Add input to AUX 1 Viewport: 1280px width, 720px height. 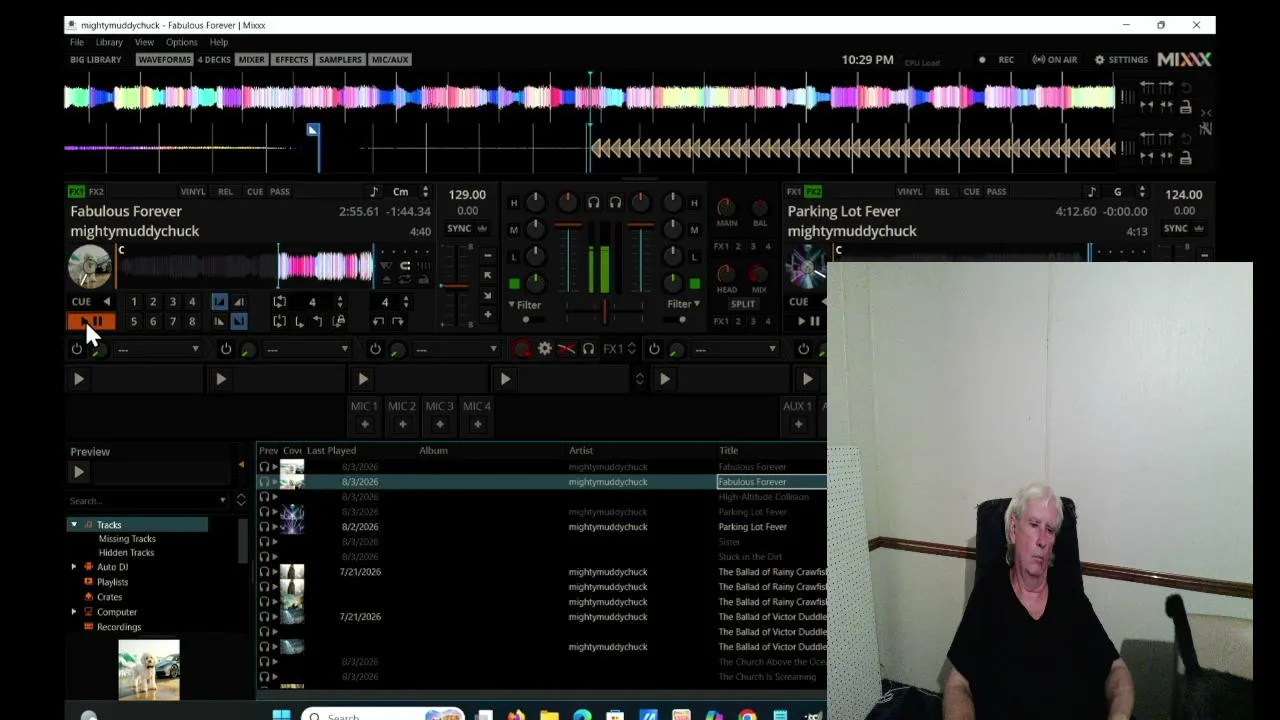click(x=797, y=424)
